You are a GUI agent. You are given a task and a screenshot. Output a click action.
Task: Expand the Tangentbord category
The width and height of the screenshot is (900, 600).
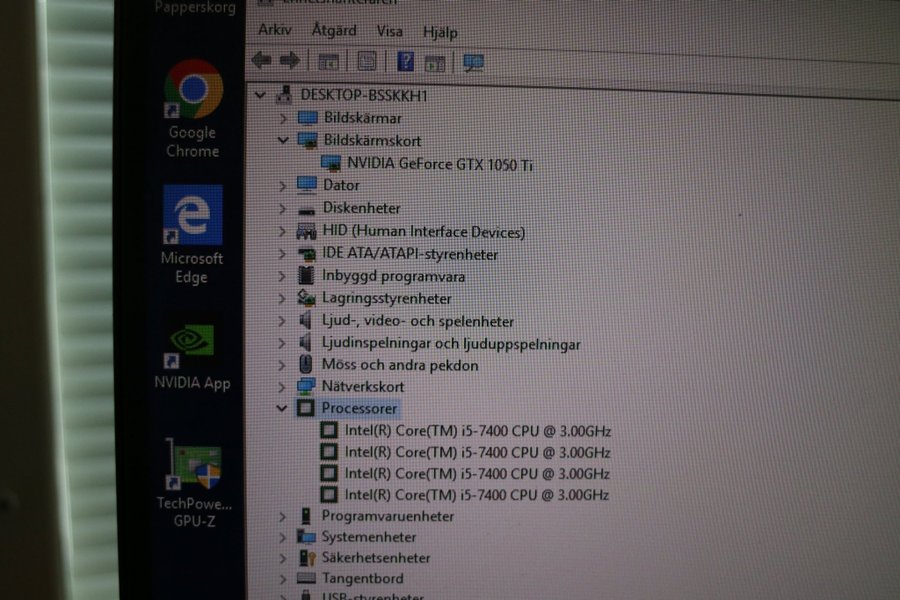(x=281, y=578)
